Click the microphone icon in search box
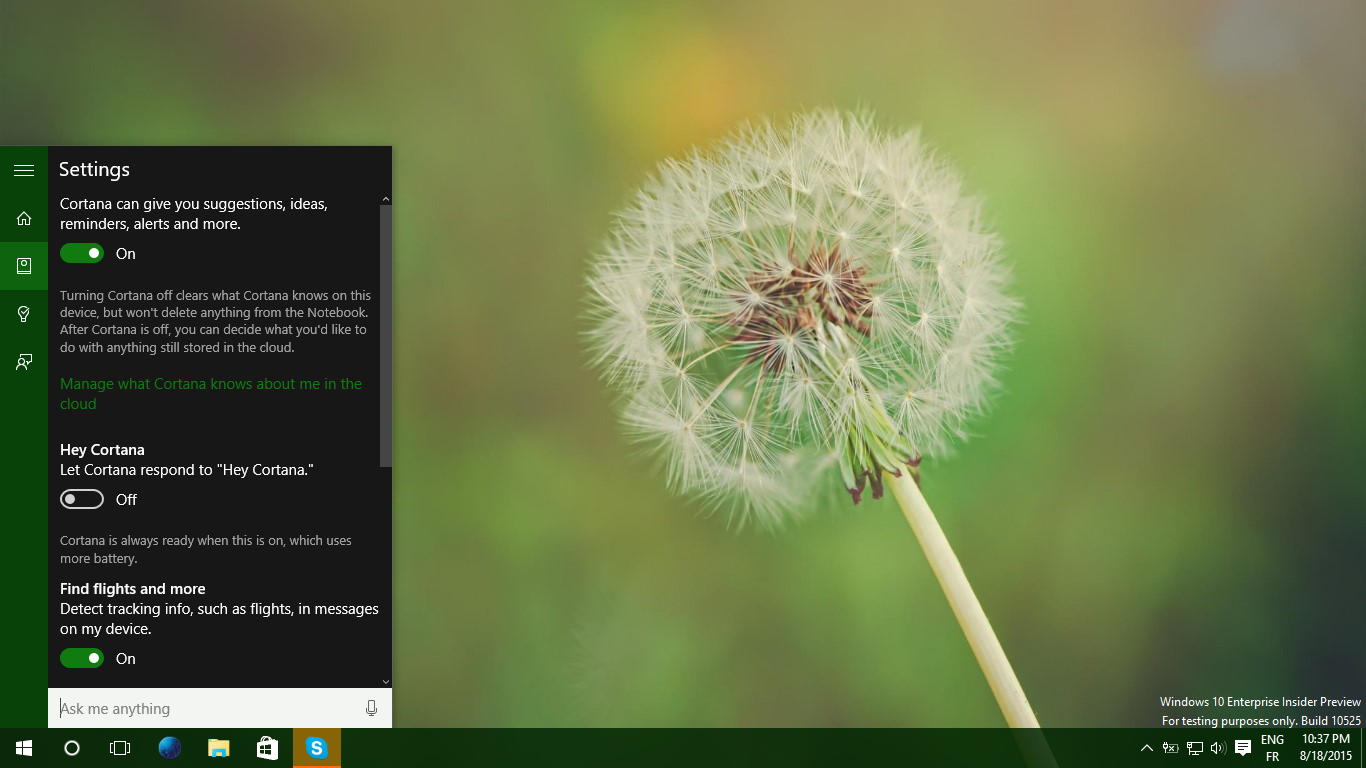The height and width of the screenshot is (768, 1366). click(x=372, y=708)
